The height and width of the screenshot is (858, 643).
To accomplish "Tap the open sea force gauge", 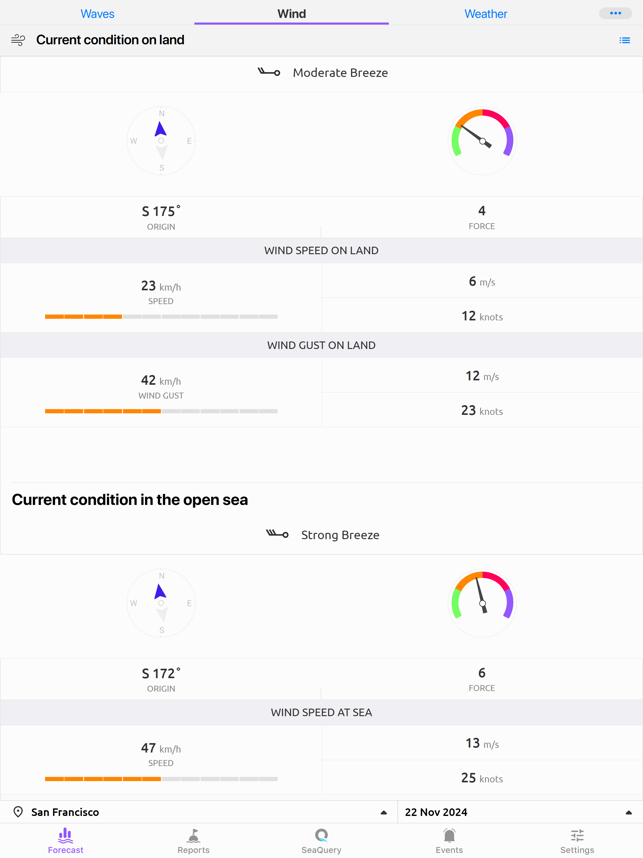I will click(x=482, y=602).
